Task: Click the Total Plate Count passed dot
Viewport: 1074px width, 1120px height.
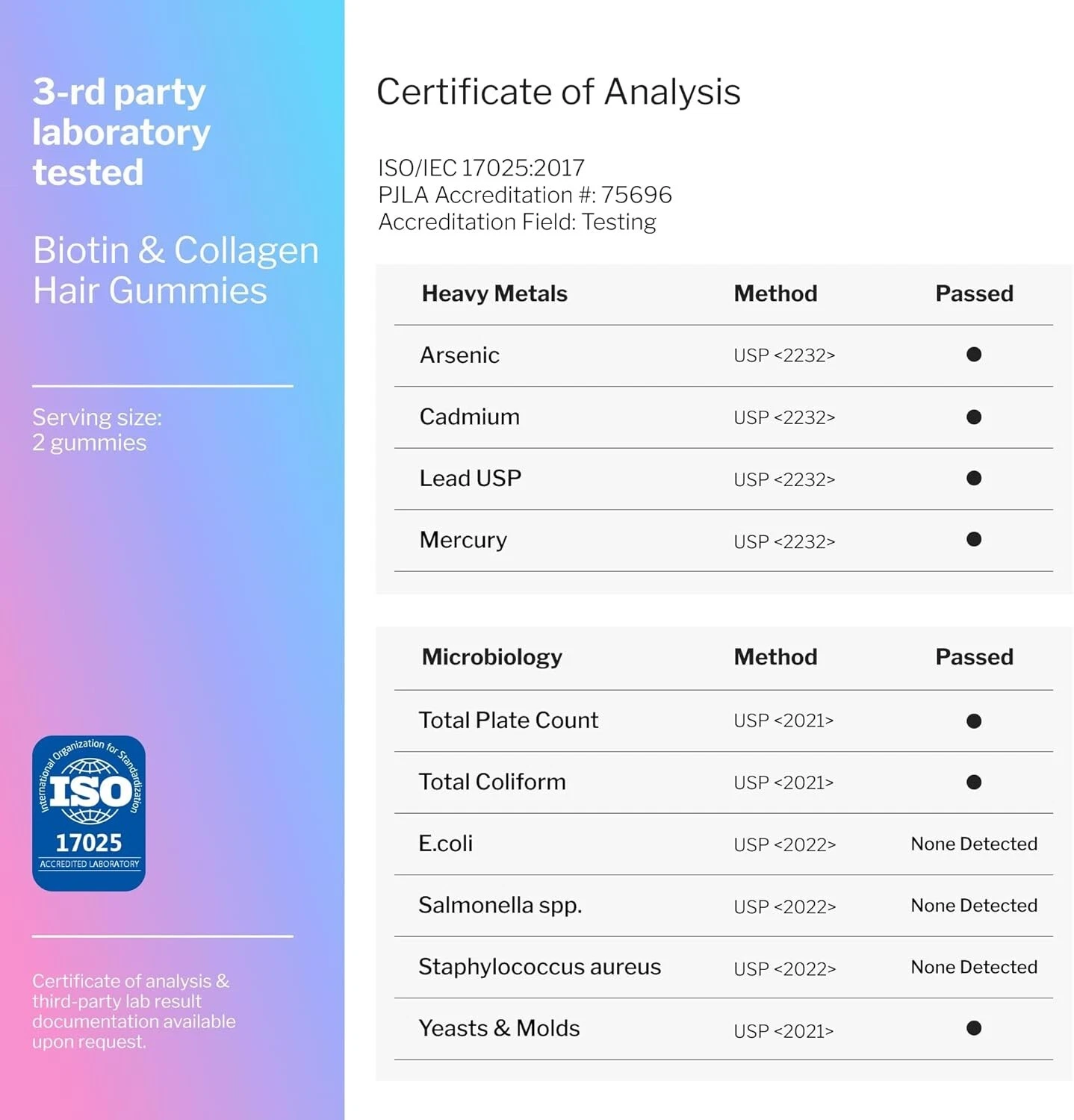Action: point(973,721)
